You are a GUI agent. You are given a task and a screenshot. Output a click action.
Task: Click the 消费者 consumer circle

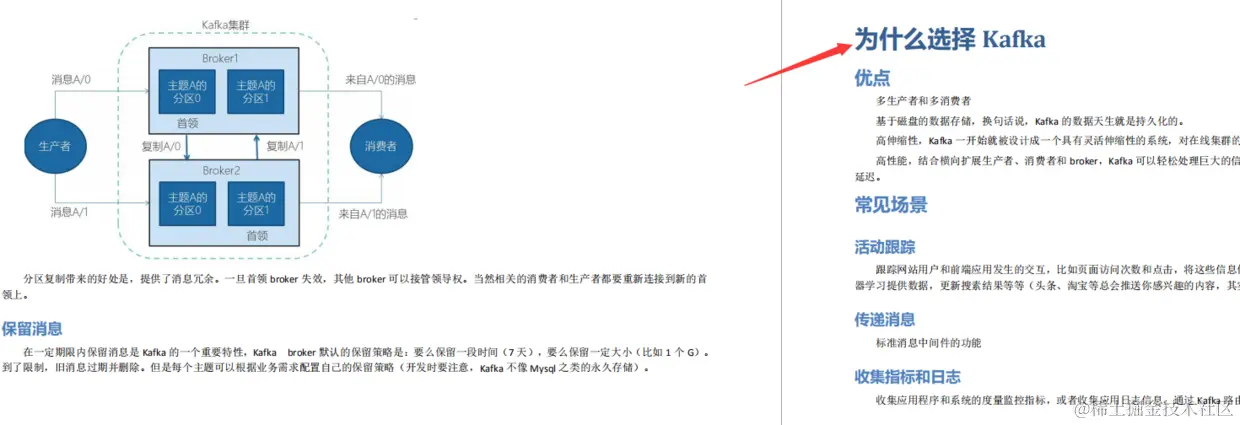coord(381,146)
